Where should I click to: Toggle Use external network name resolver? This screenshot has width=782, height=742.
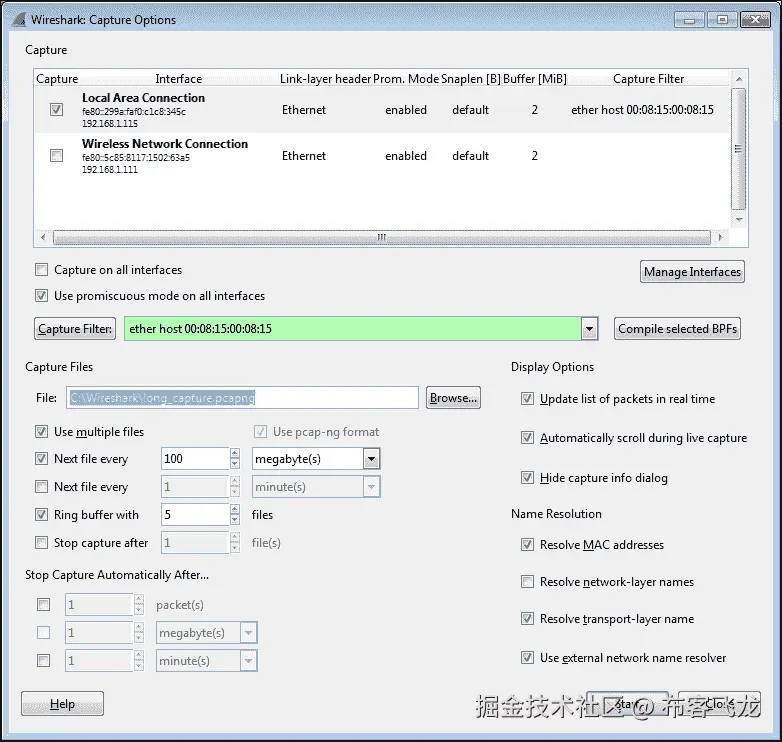[527, 658]
